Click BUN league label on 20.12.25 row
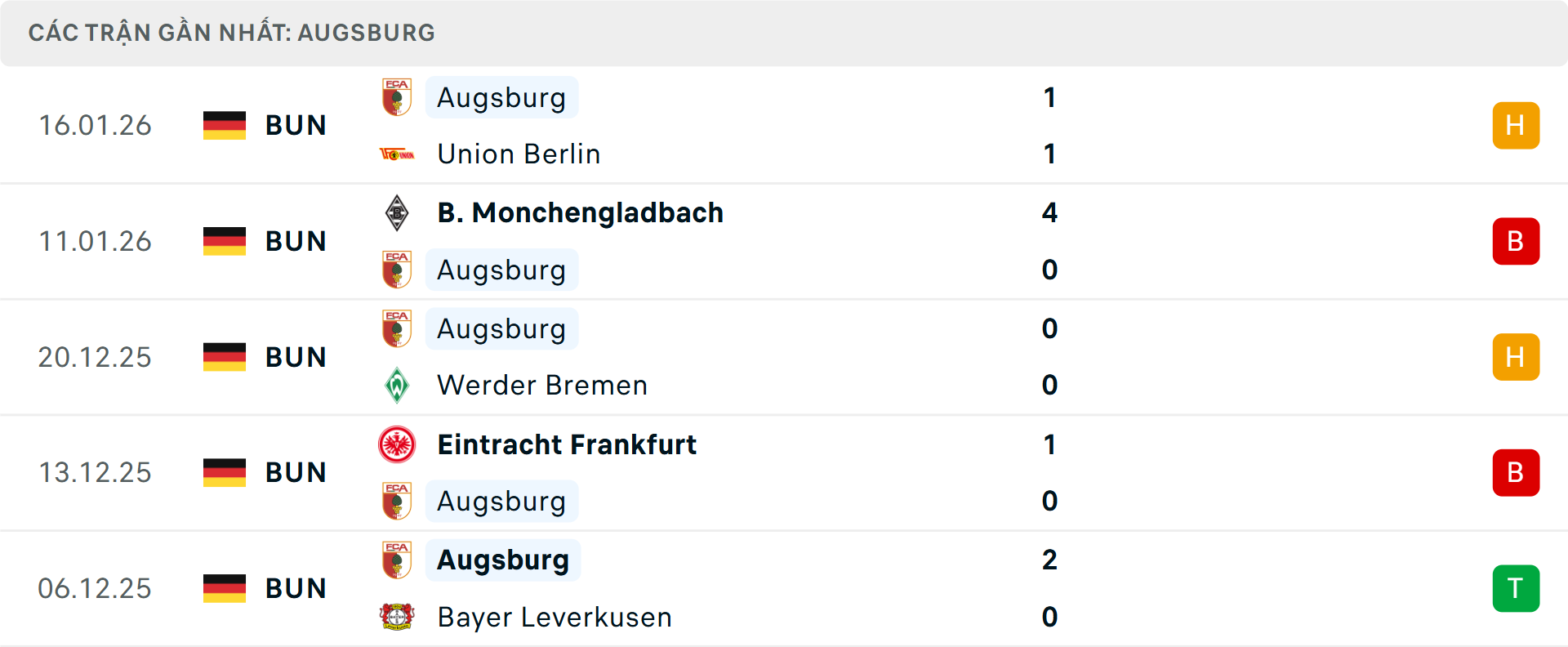This screenshot has height=647, width=1568. point(296,357)
